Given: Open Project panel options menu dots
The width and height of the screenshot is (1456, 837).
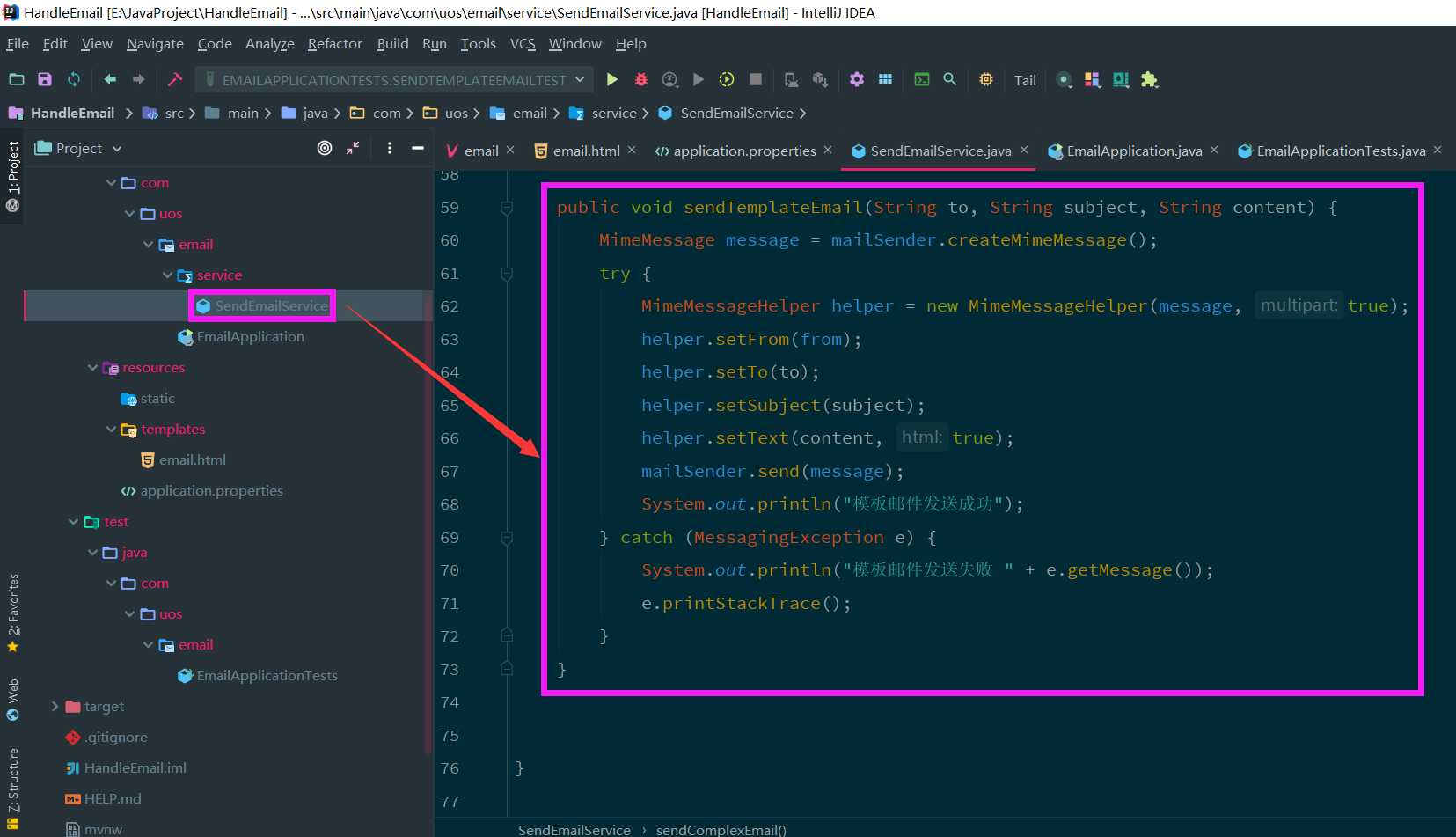Looking at the screenshot, I should coord(390,148).
